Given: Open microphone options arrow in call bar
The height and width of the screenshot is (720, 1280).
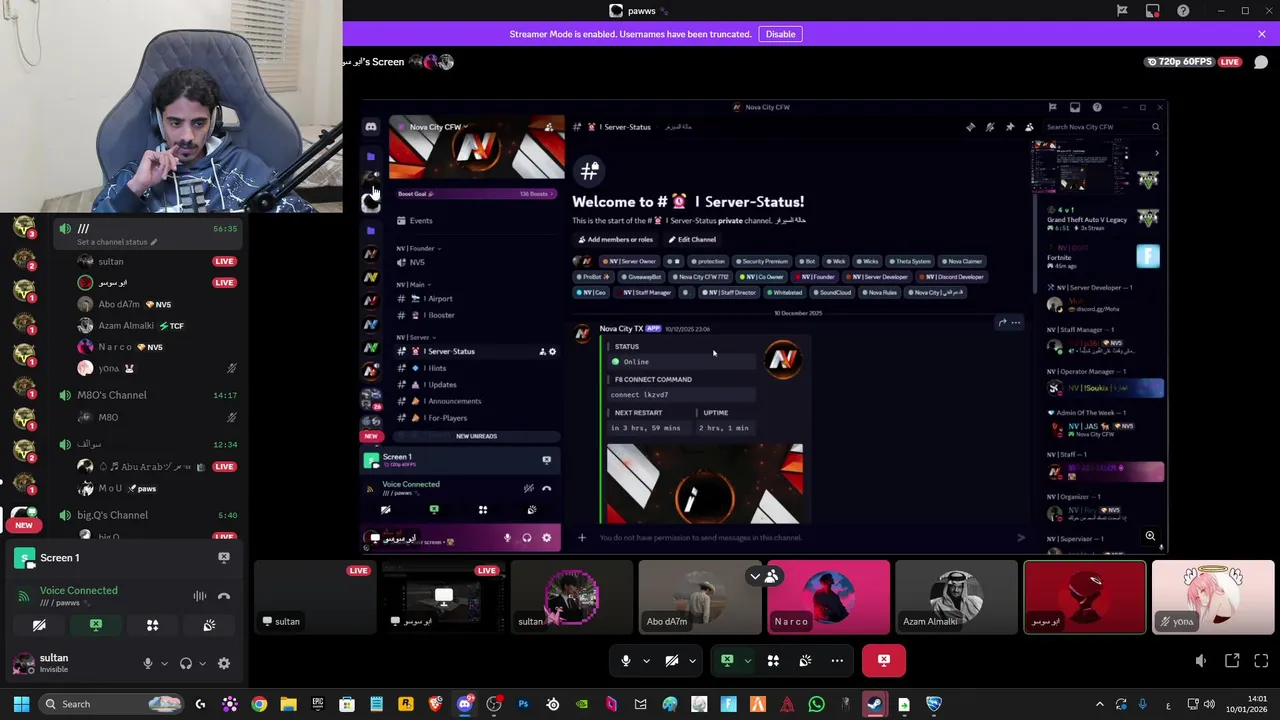Looking at the screenshot, I should tap(646, 660).
